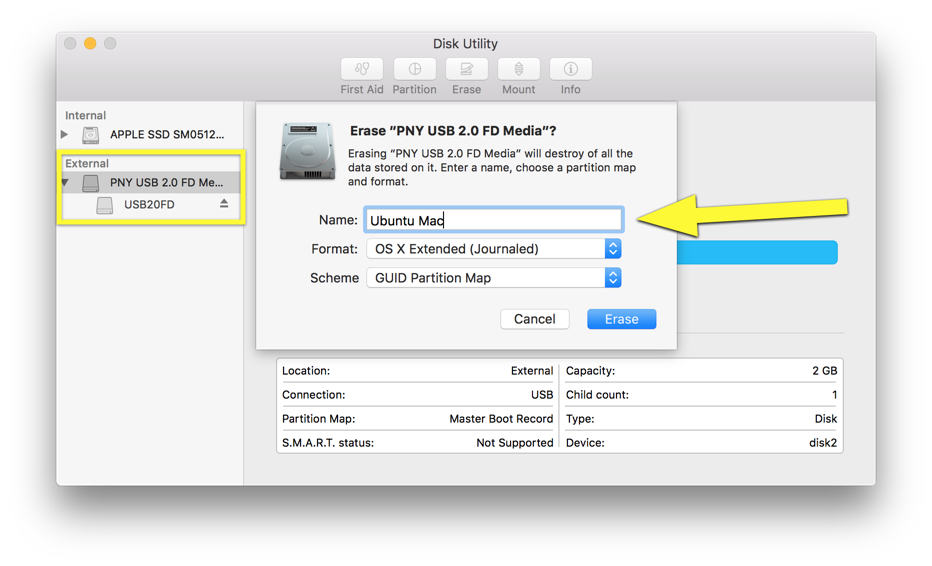Click the Mount toolbar icon
Image resolution: width=932 pixels, height=566 pixels.
click(x=518, y=69)
